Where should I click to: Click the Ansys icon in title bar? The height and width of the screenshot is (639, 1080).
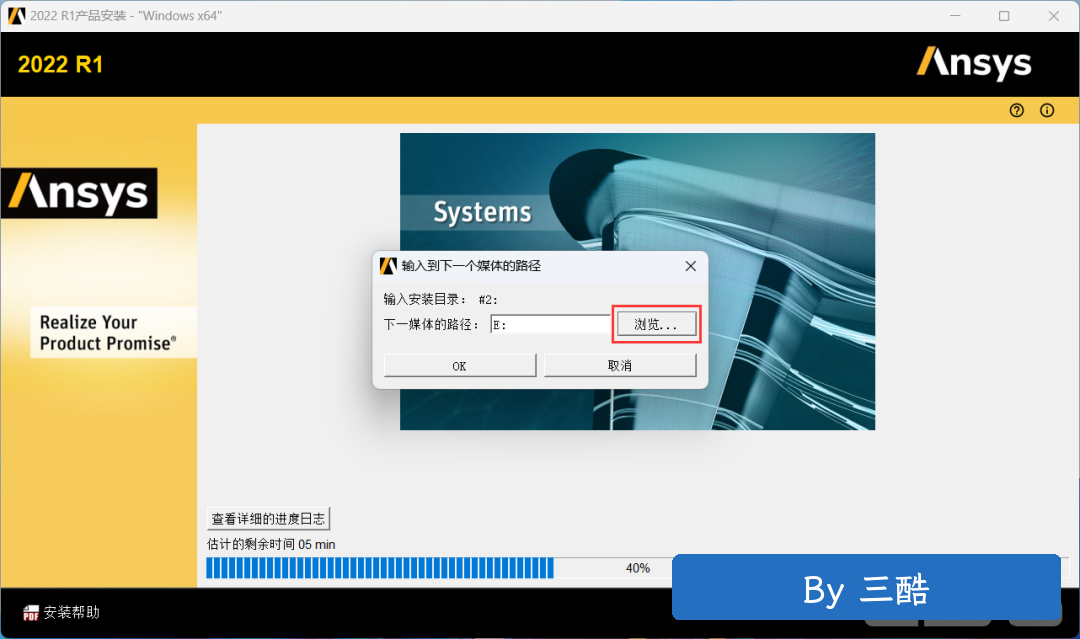coord(17,16)
